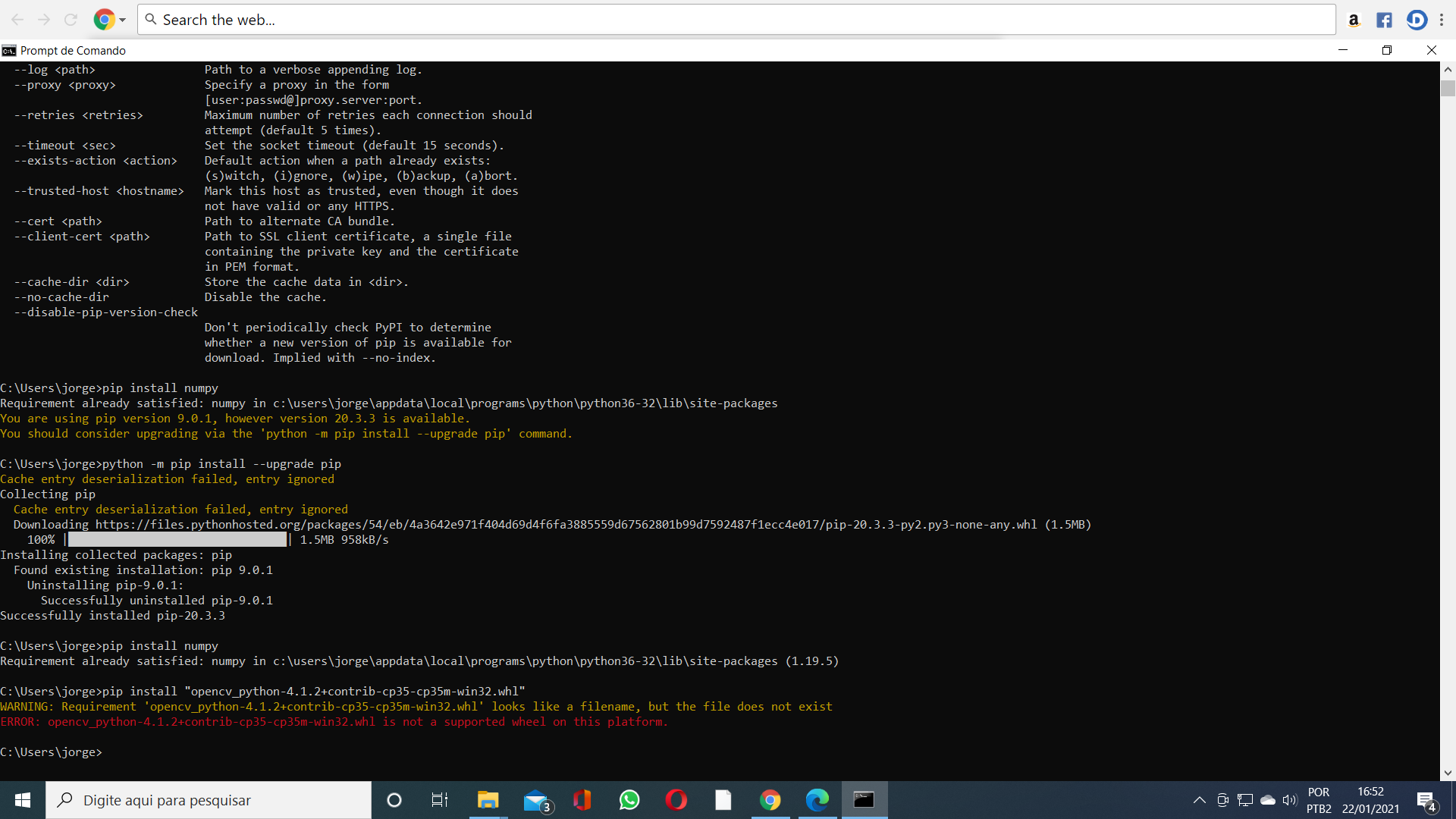Reload the page with the refresh icon
Image resolution: width=1456 pixels, height=819 pixels.
71,20
